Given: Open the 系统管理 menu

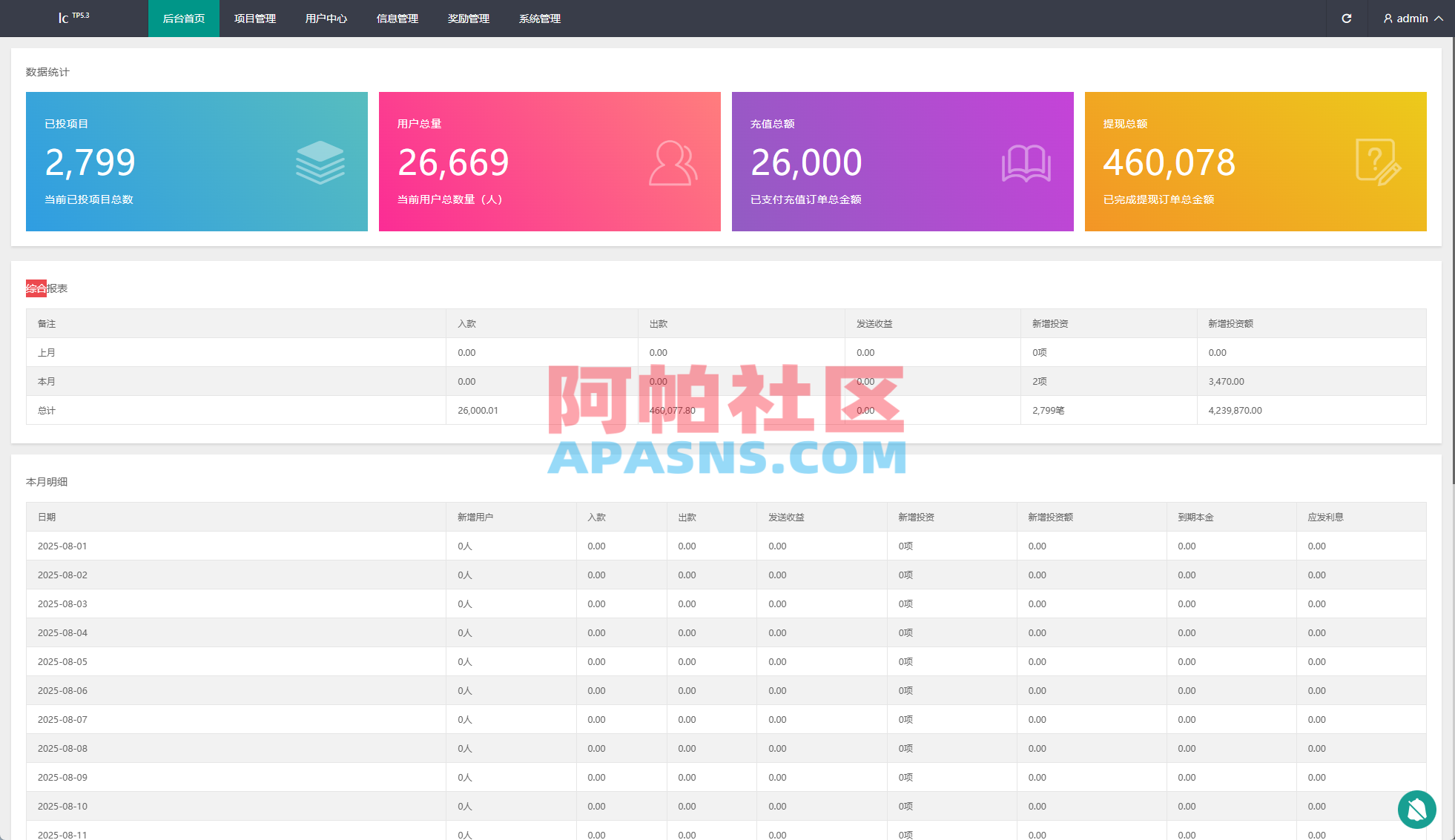Looking at the screenshot, I should [x=539, y=19].
